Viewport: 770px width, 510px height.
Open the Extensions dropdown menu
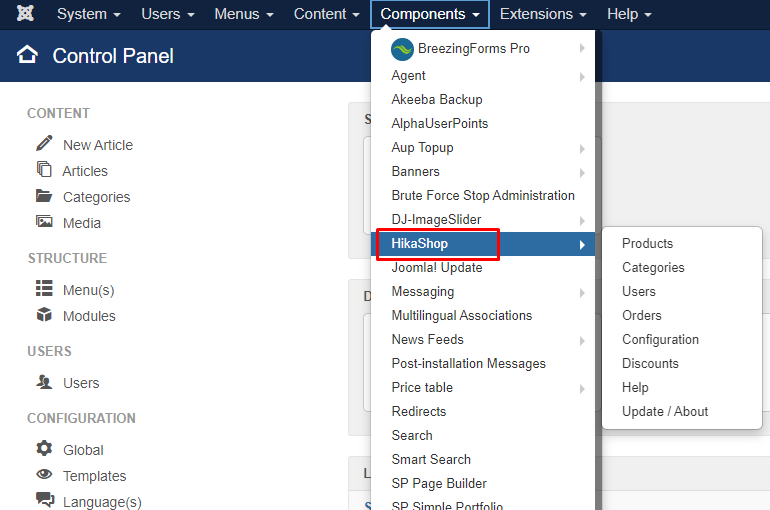[543, 14]
